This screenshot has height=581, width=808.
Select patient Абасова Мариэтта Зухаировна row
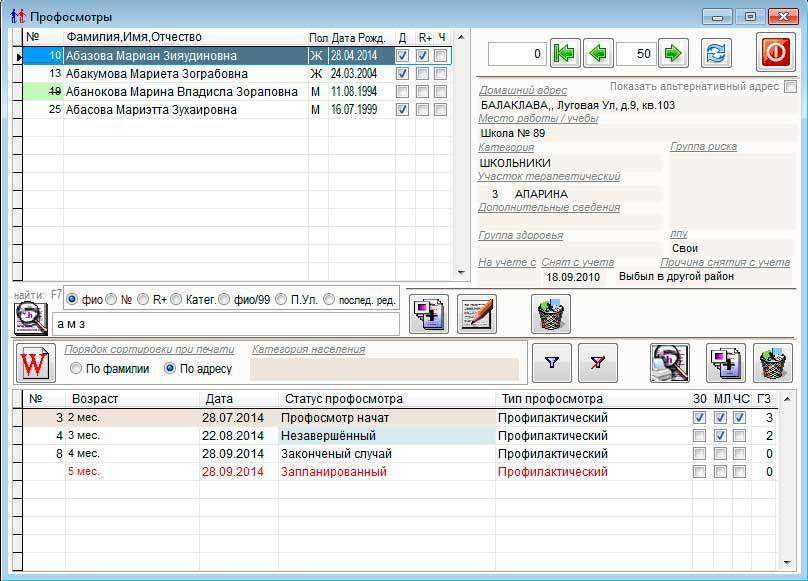[150, 110]
